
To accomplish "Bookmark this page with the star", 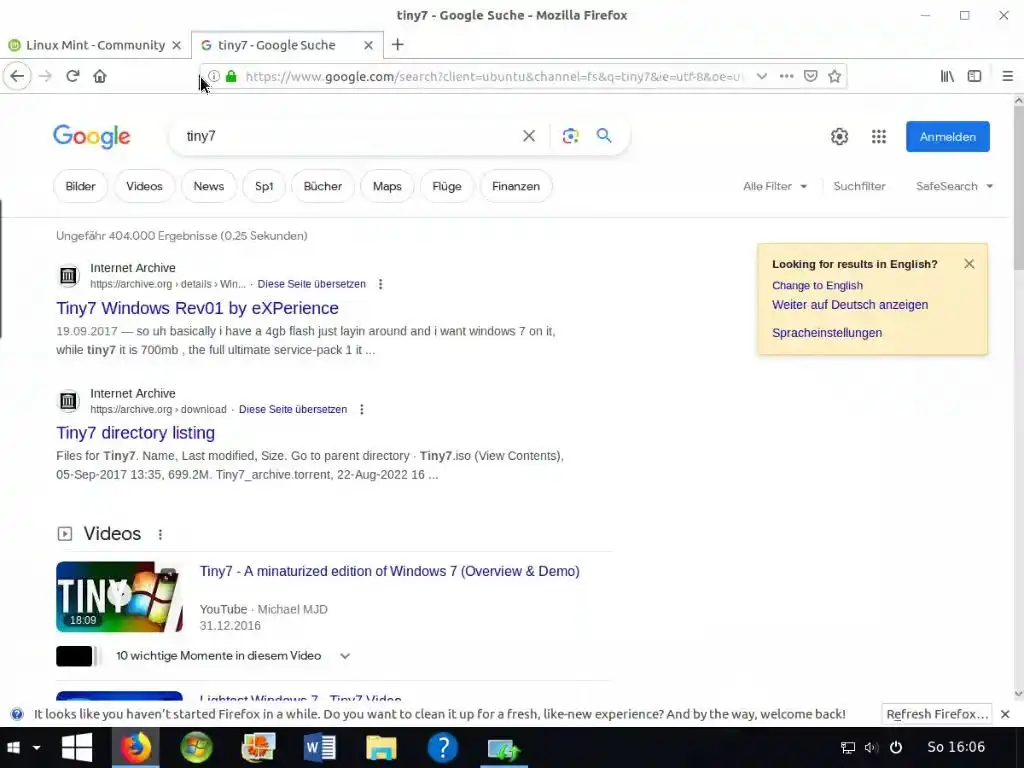I will [835, 76].
